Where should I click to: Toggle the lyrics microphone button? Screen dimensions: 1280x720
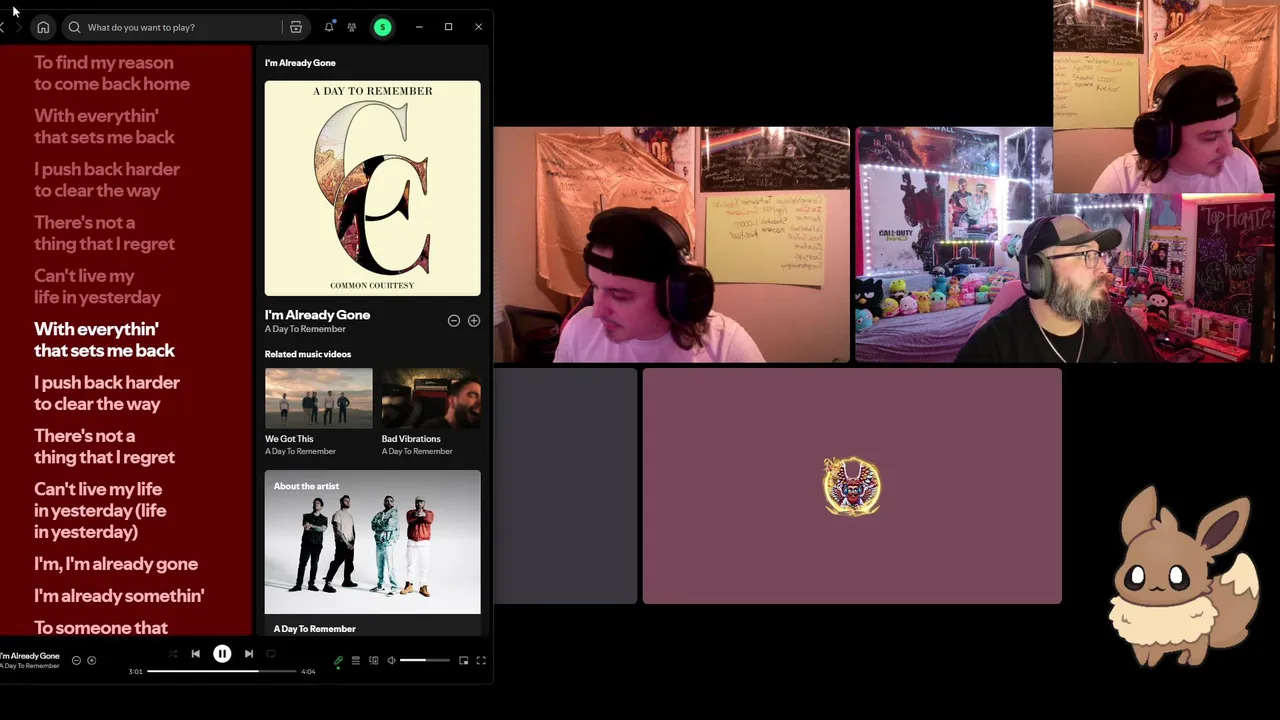[338, 661]
